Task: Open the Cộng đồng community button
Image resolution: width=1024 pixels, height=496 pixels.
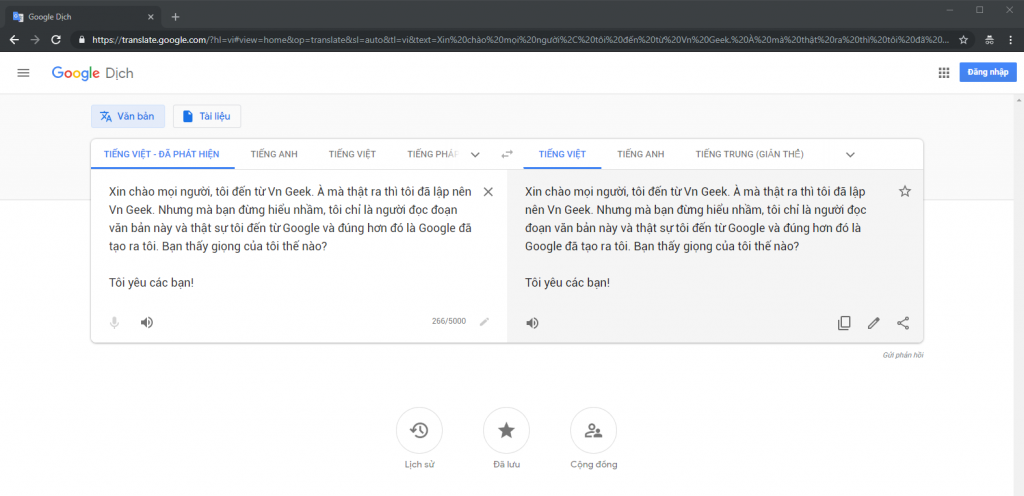Action: [594, 431]
